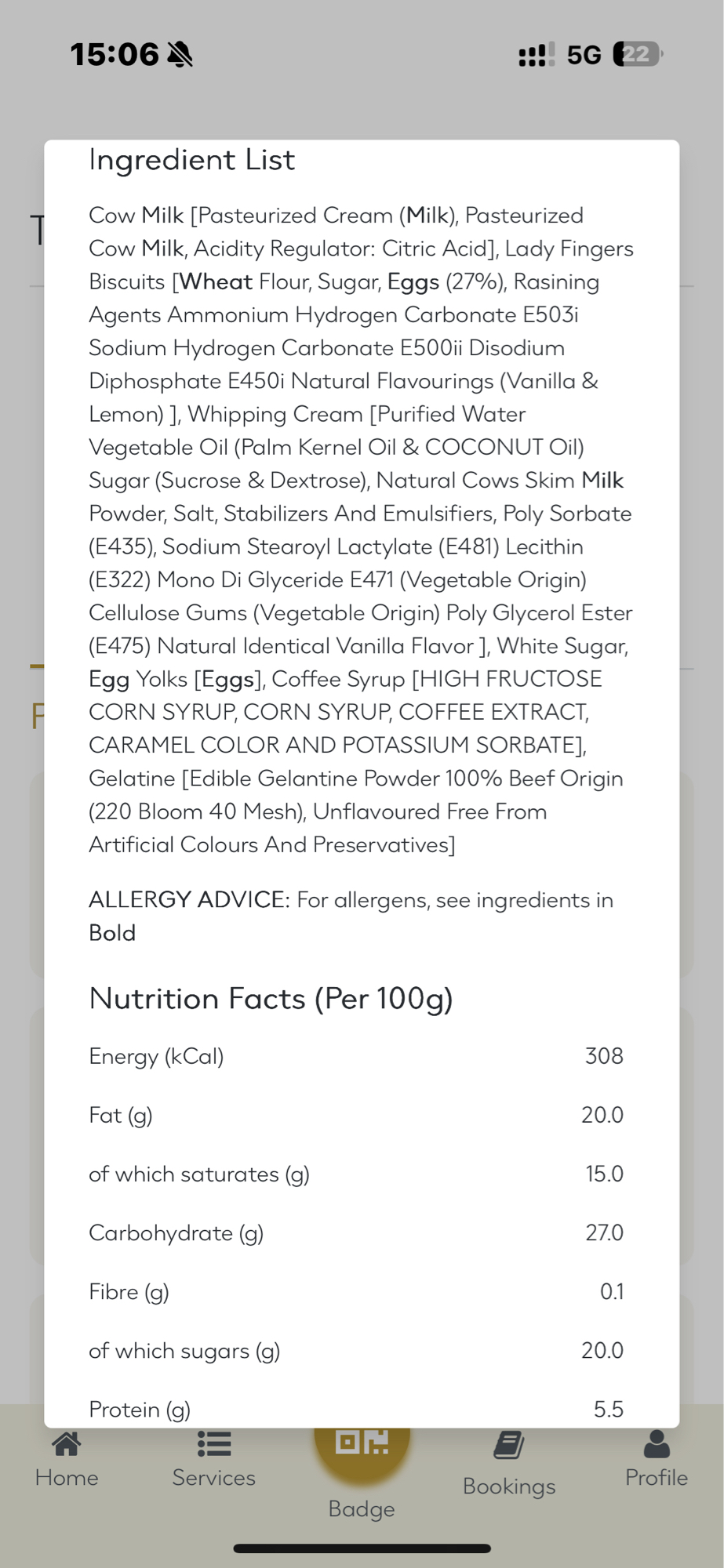Tap the Nutrition Facts (Per 100g) heading
Viewport: 724px width, 1568px height.
[271, 999]
